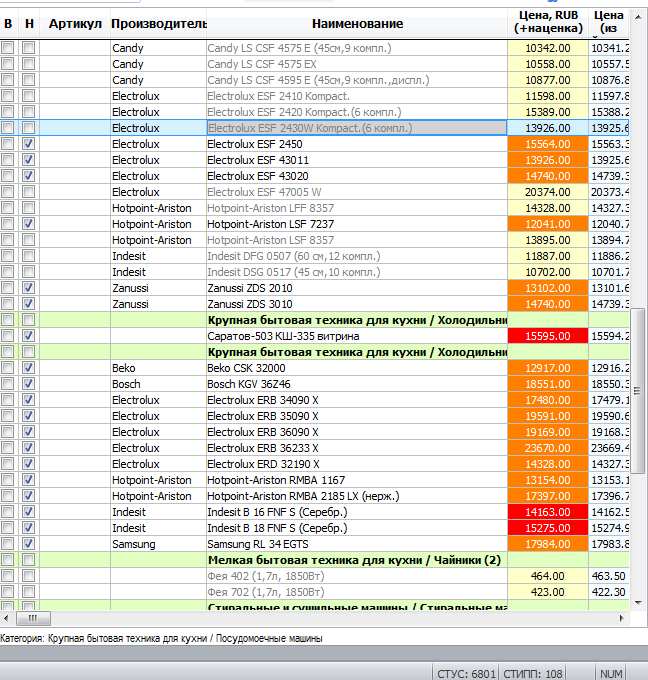Click Фея 702 (1,7л, 1850Вт) name
Screen dimensions: 648x680
[357, 592]
